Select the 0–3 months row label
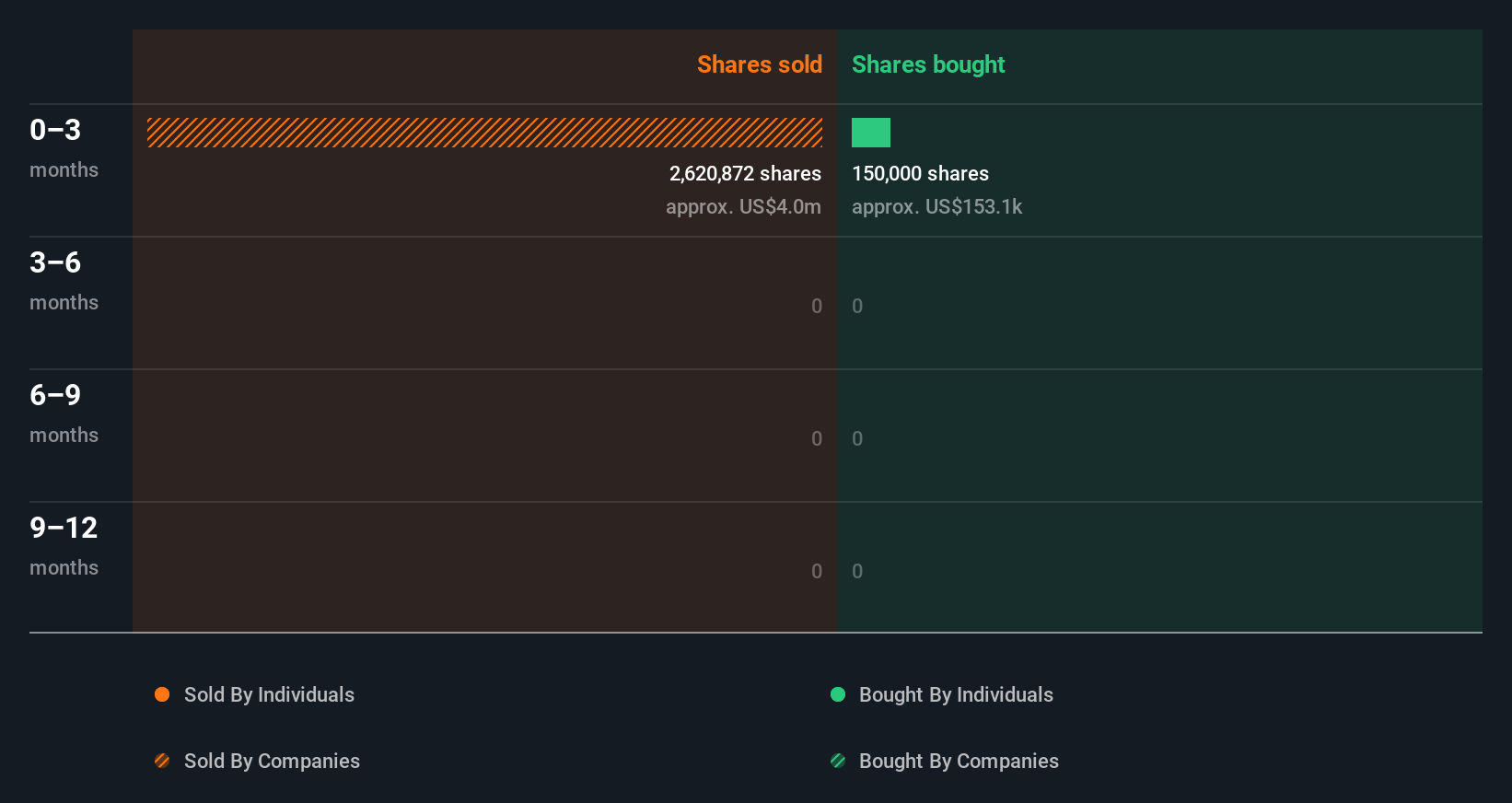The image size is (1512, 803). pyautogui.click(x=64, y=148)
